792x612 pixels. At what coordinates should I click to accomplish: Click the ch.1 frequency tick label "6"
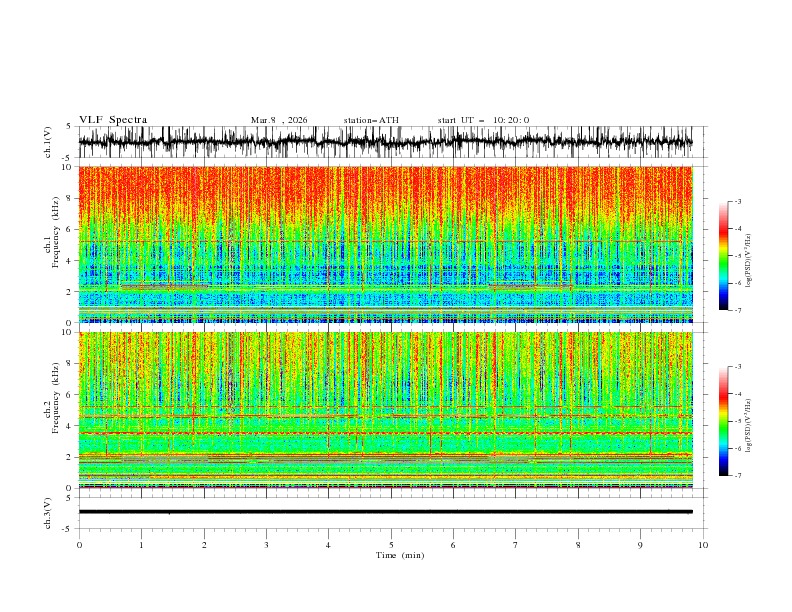pos(70,230)
